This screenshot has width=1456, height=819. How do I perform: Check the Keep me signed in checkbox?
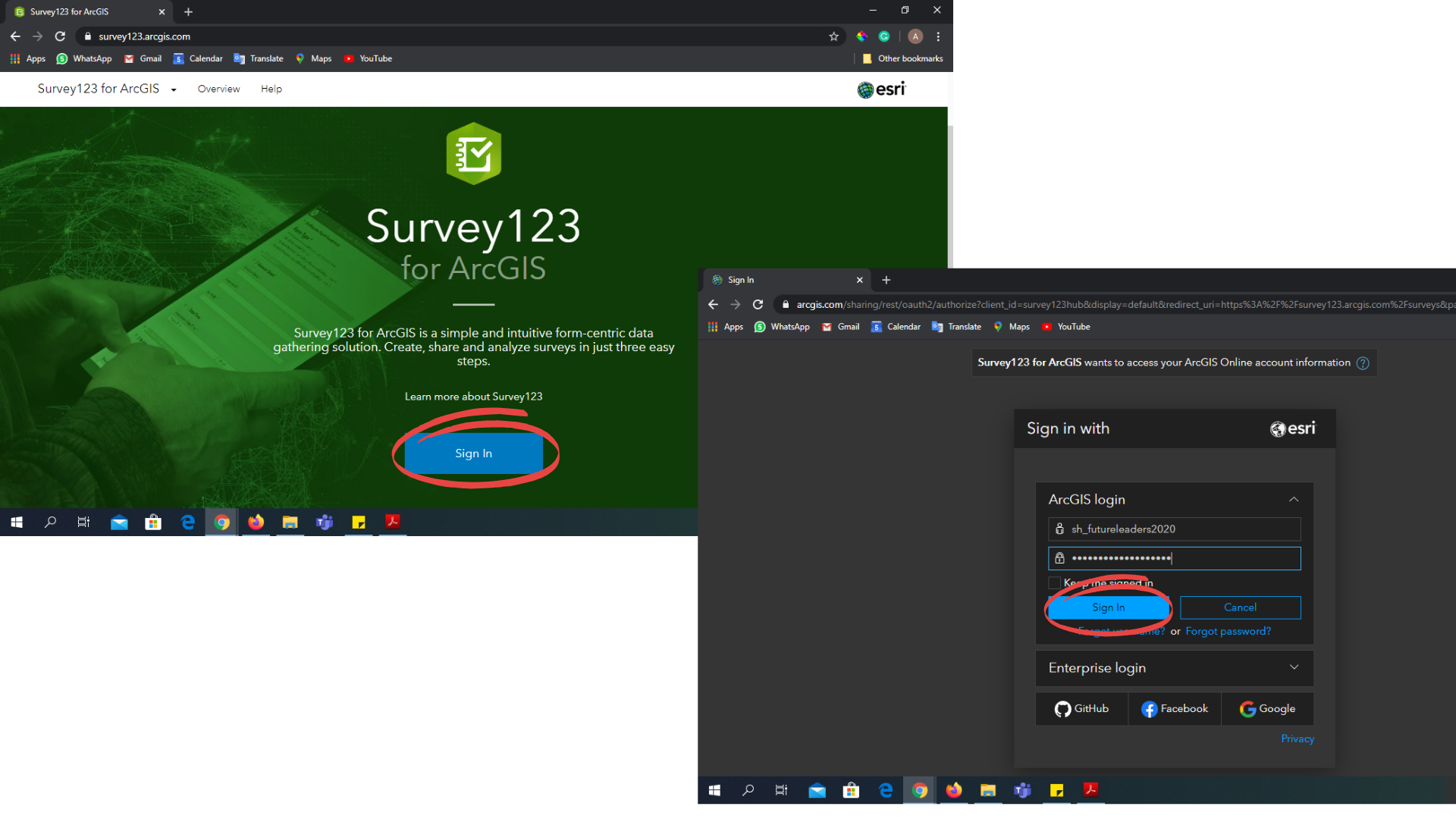[1054, 583]
